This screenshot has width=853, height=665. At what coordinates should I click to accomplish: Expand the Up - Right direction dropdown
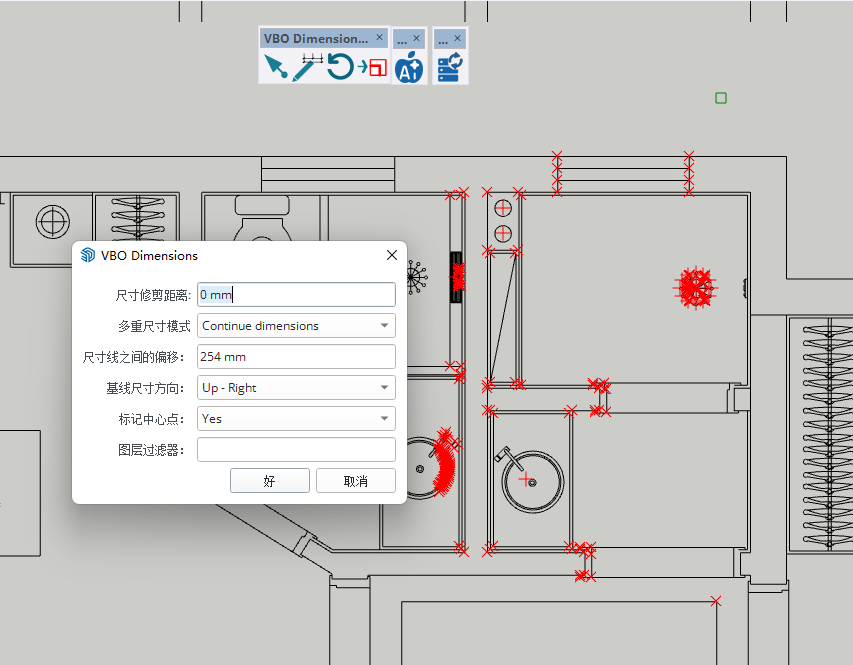pos(296,388)
